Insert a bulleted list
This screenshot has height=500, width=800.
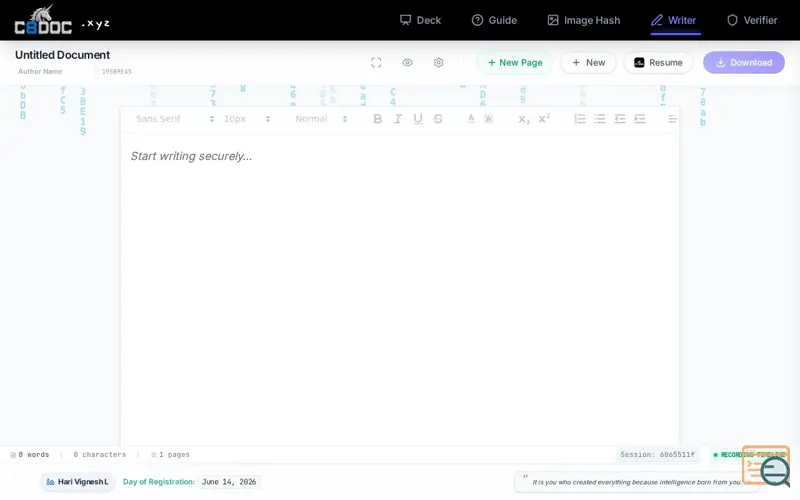click(x=599, y=119)
